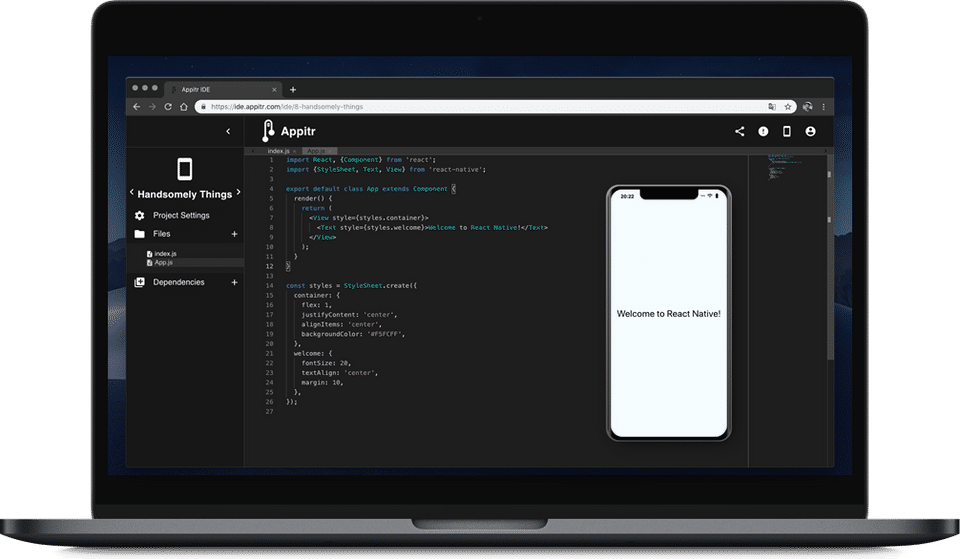Go forward in the browser
This screenshot has width=960, height=559.
coord(152,107)
